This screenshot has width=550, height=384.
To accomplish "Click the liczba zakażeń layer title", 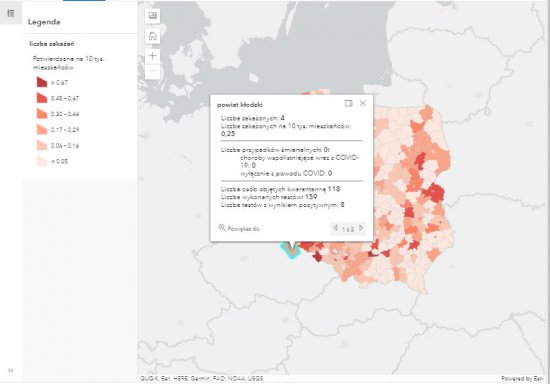I will [52, 44].
